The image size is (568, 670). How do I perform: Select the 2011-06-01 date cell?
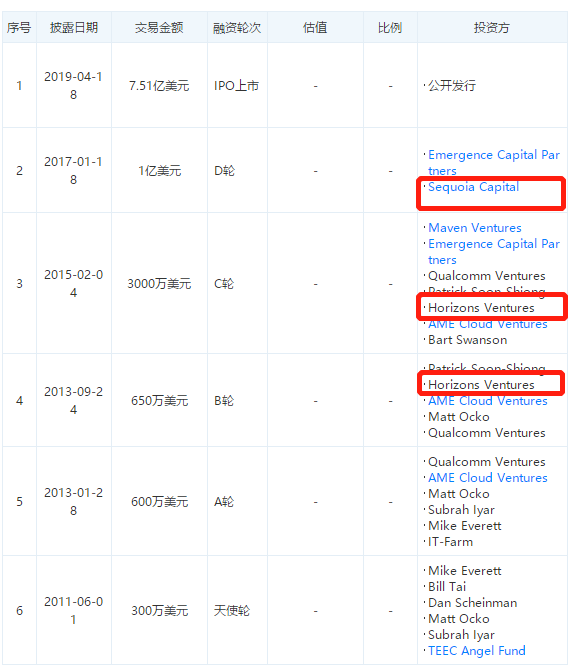click(x=74, y=610)
